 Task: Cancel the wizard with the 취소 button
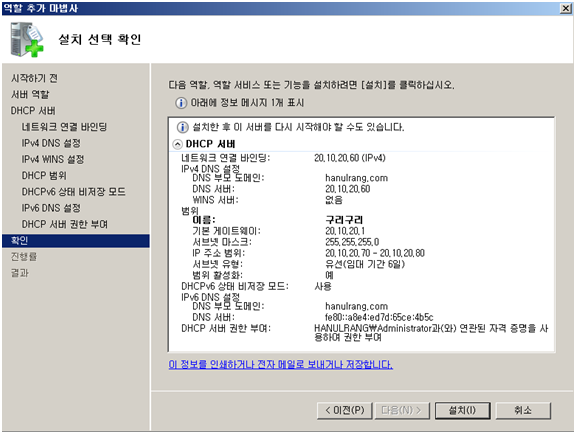tap(523, 410)
